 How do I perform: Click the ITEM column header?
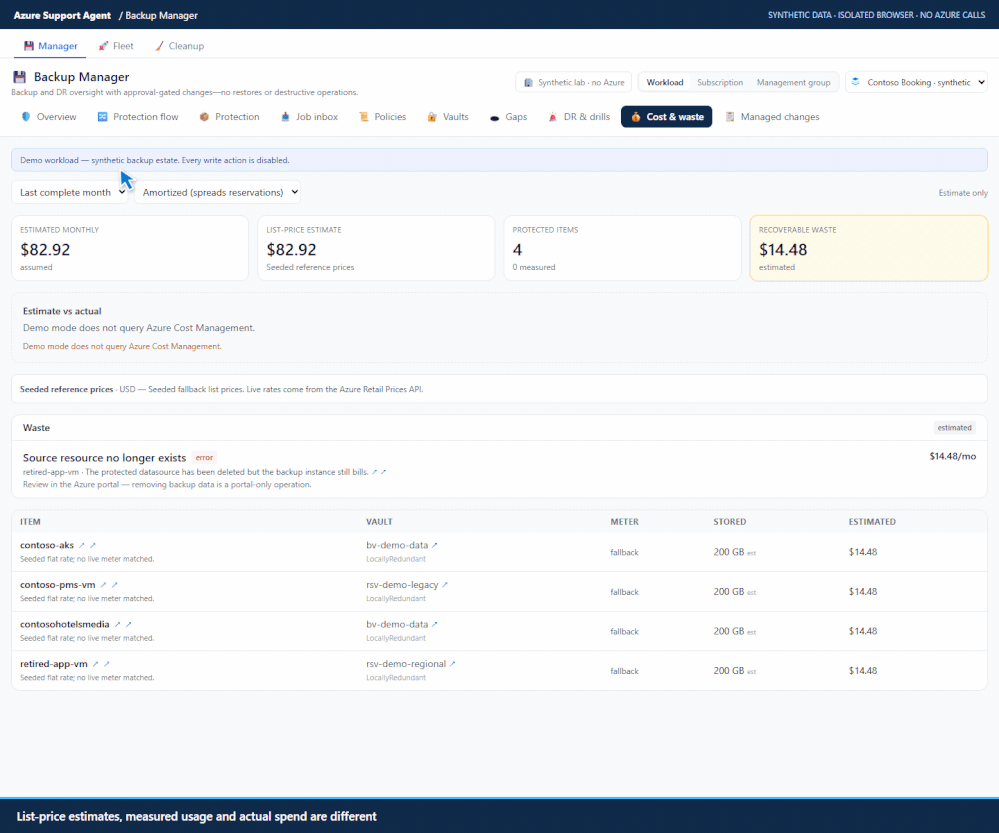pyautogui.click(x=30, y=521)
